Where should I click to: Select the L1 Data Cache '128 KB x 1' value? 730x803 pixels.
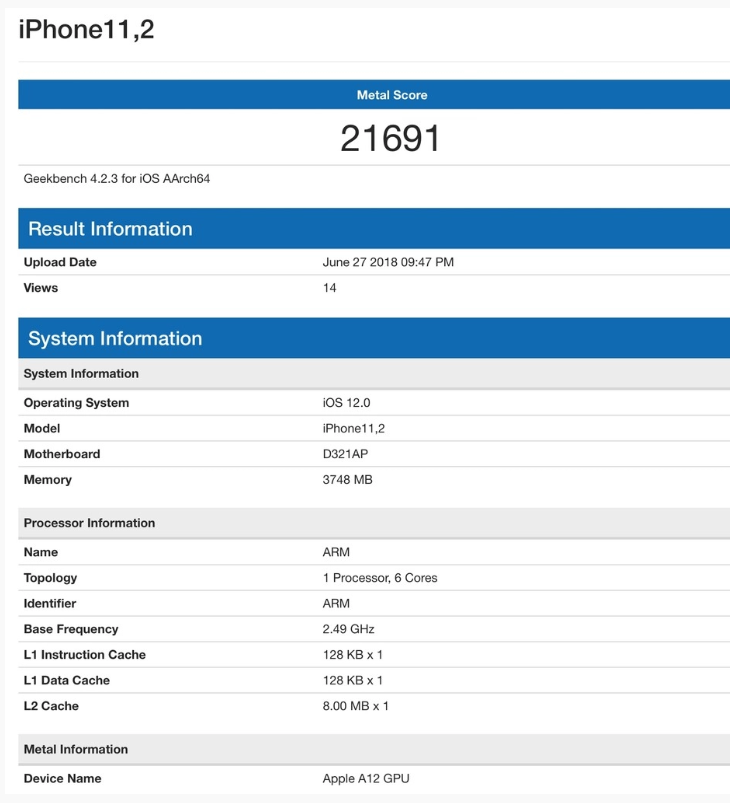click(352, 680)
